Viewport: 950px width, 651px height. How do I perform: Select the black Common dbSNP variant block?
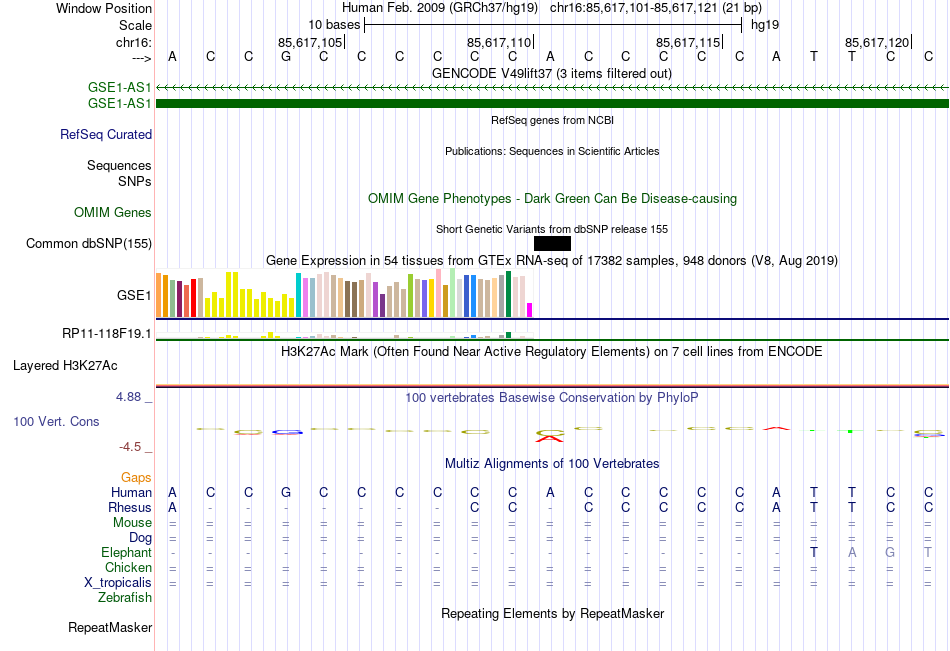[x=552, y=244]
